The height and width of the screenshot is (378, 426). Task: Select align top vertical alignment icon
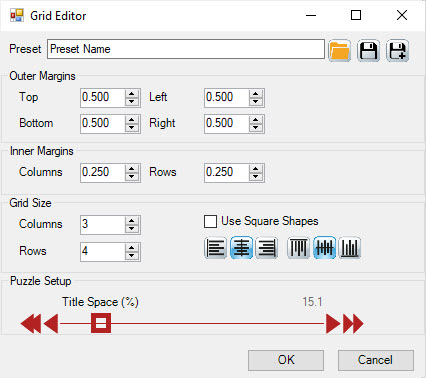[298, 248]
